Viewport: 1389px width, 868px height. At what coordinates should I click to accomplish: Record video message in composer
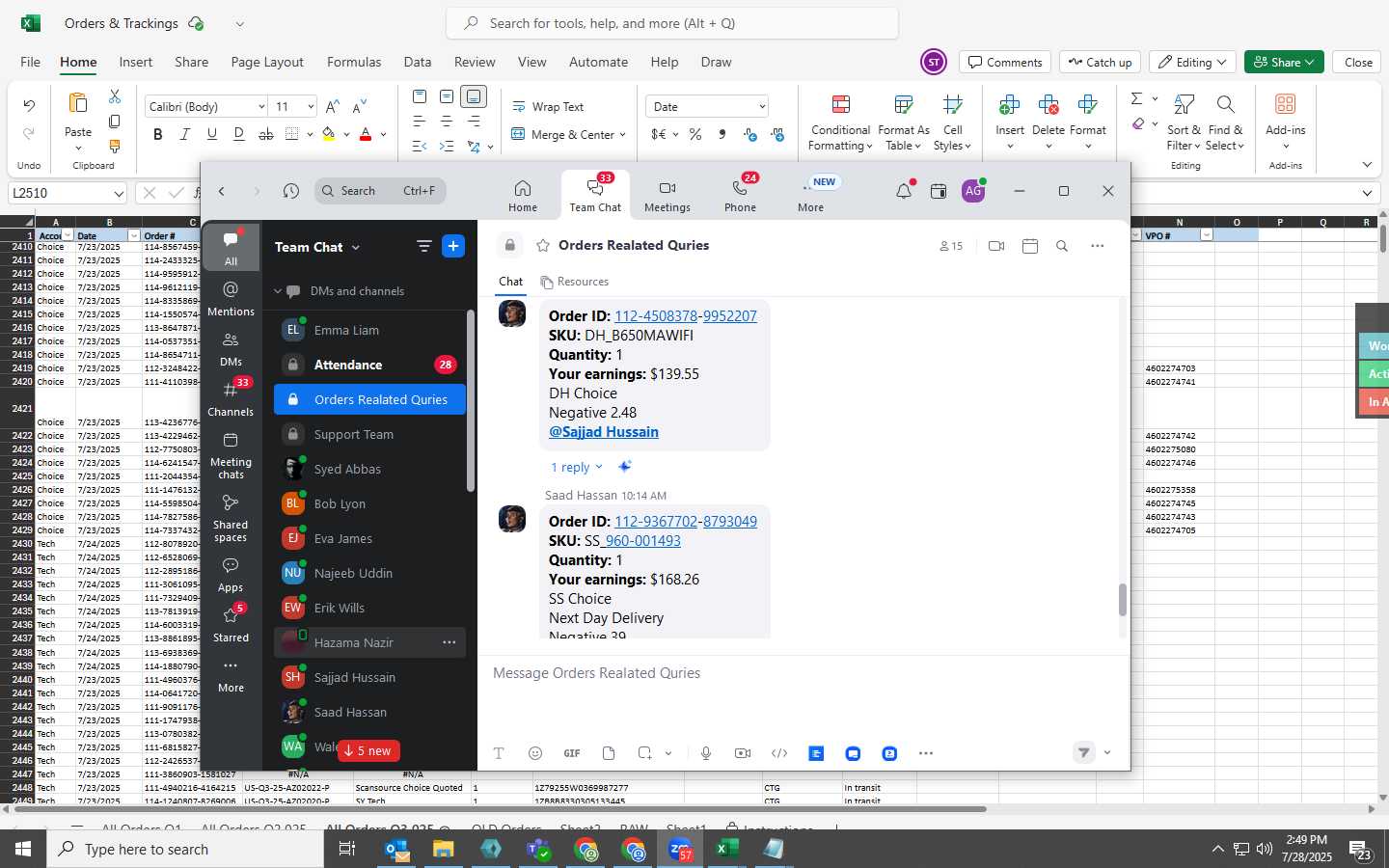point(743,753)
